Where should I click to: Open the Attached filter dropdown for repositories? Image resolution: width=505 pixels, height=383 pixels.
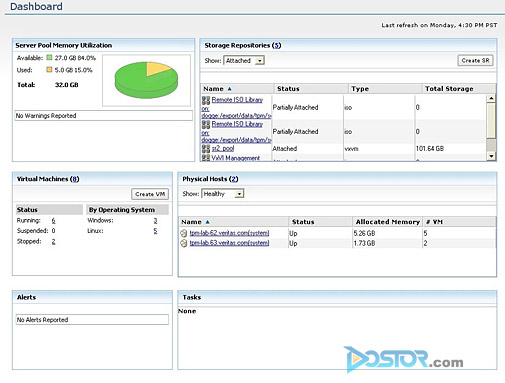tap(260, 61)
